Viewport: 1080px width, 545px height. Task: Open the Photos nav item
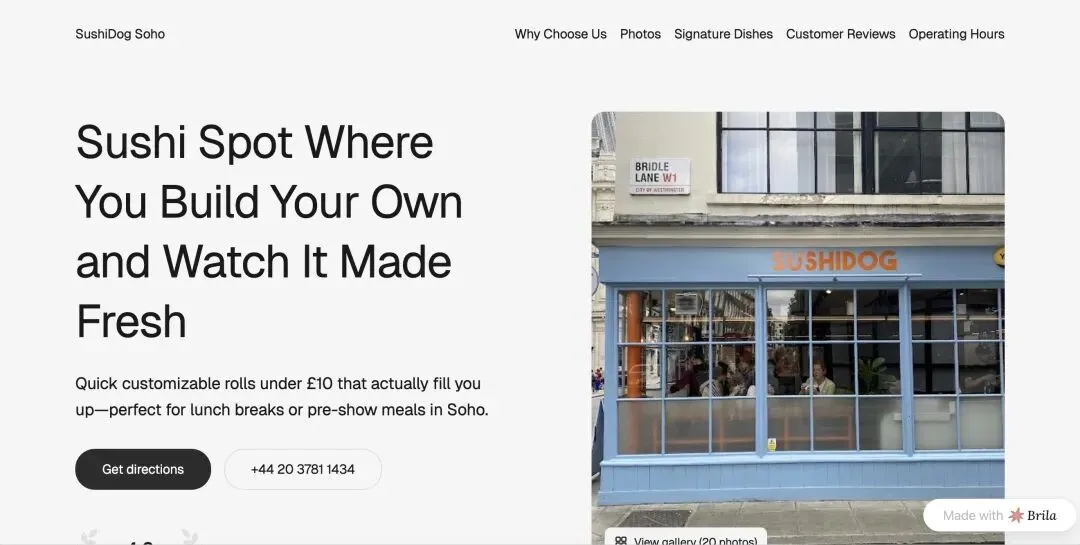641,34
